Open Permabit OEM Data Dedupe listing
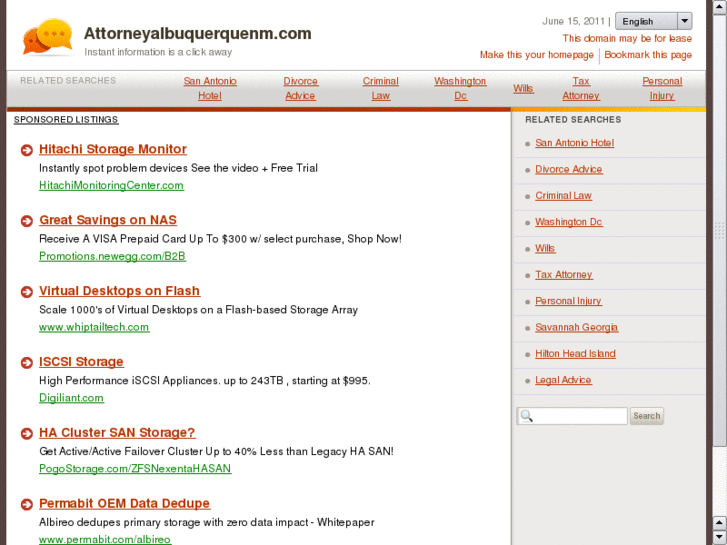Image resolution: width=727 pixels, height=545 pixels. click(124, 503)
